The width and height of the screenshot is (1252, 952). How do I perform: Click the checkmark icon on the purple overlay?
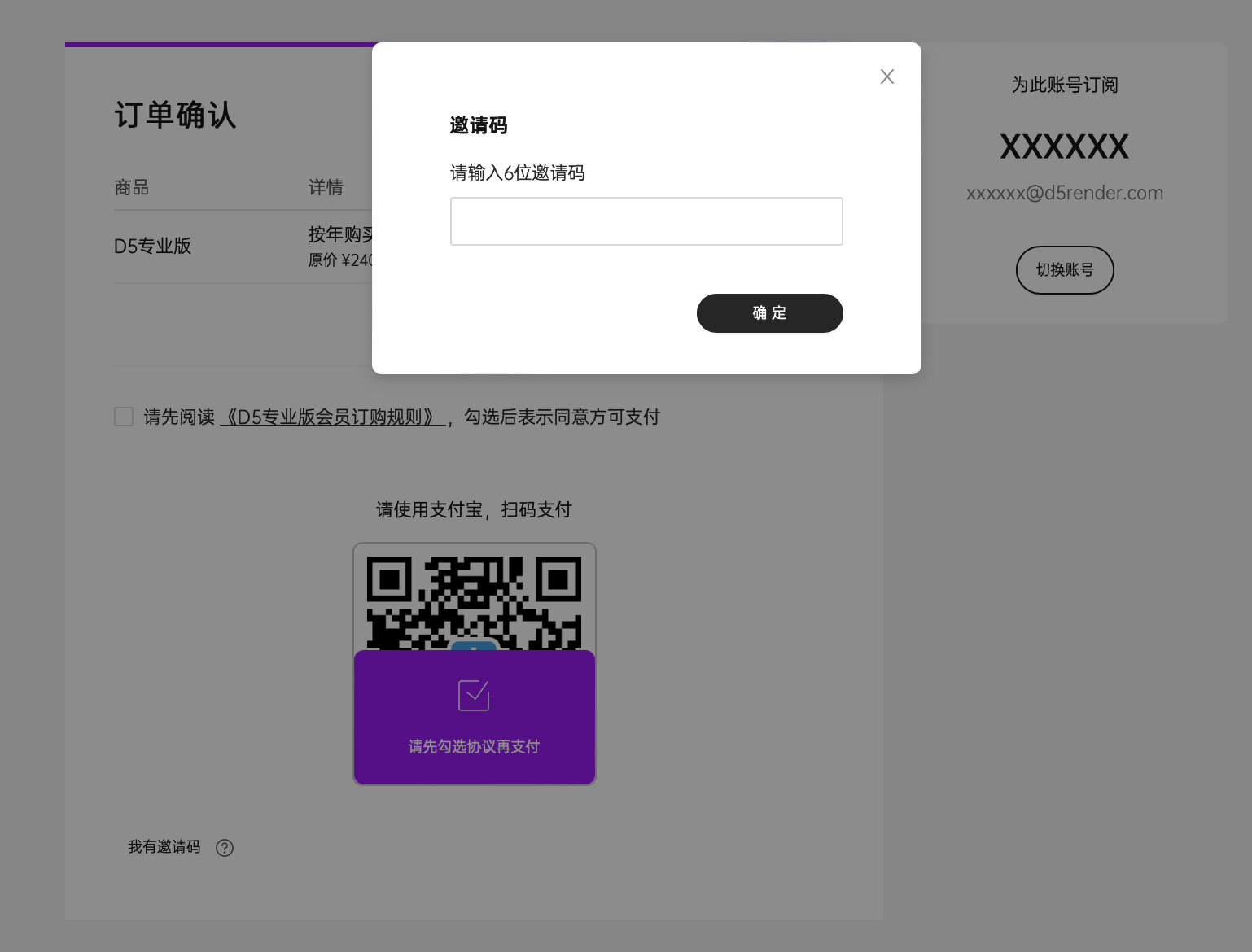click(474, 696)
